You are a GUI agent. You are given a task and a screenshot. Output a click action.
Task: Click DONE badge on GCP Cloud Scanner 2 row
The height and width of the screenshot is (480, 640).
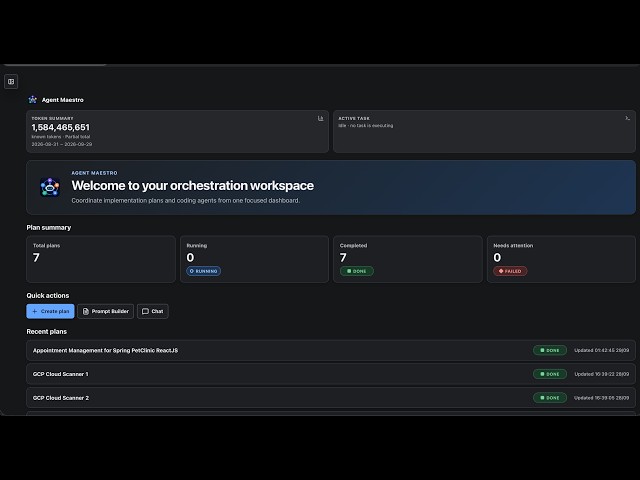coord(550,398)
